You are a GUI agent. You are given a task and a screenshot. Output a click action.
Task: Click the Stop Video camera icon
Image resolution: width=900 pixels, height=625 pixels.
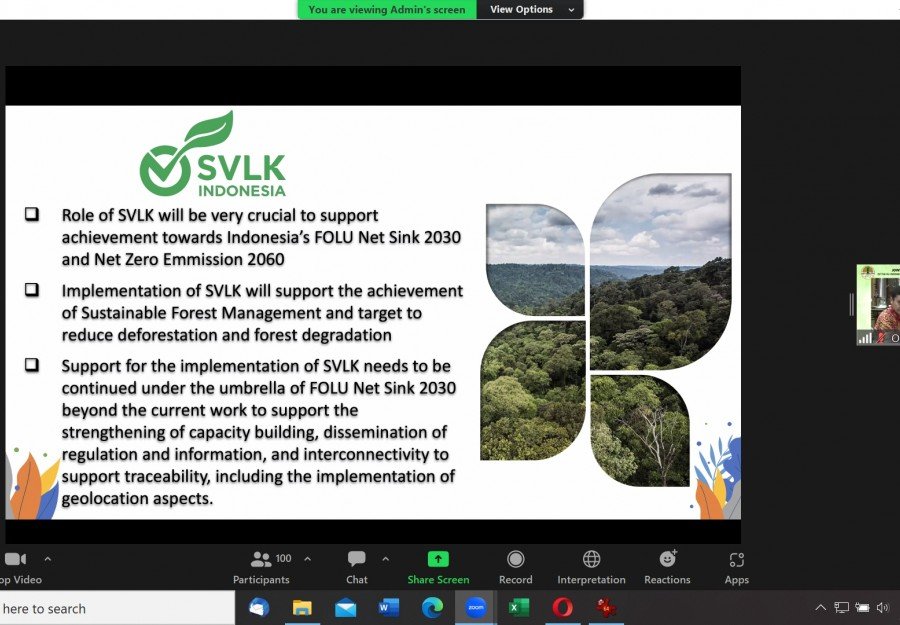(x=15, y=559)
